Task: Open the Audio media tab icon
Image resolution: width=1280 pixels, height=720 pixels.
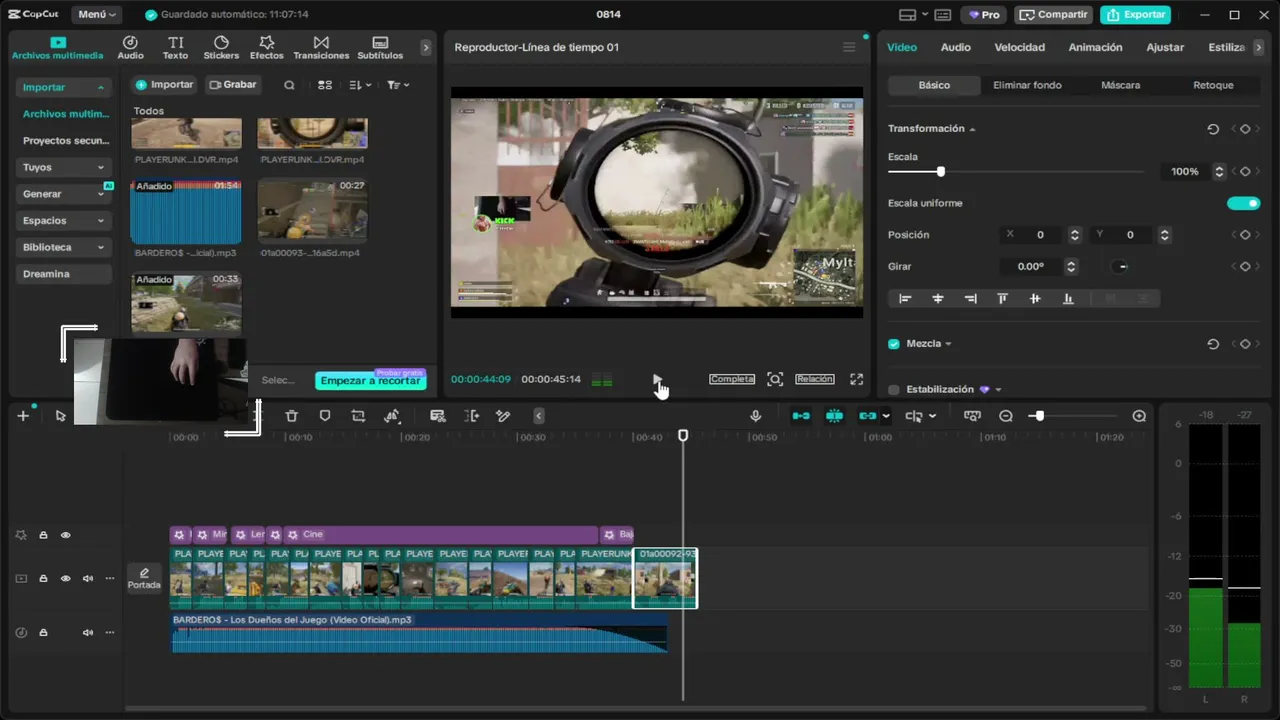Action: 130,47
